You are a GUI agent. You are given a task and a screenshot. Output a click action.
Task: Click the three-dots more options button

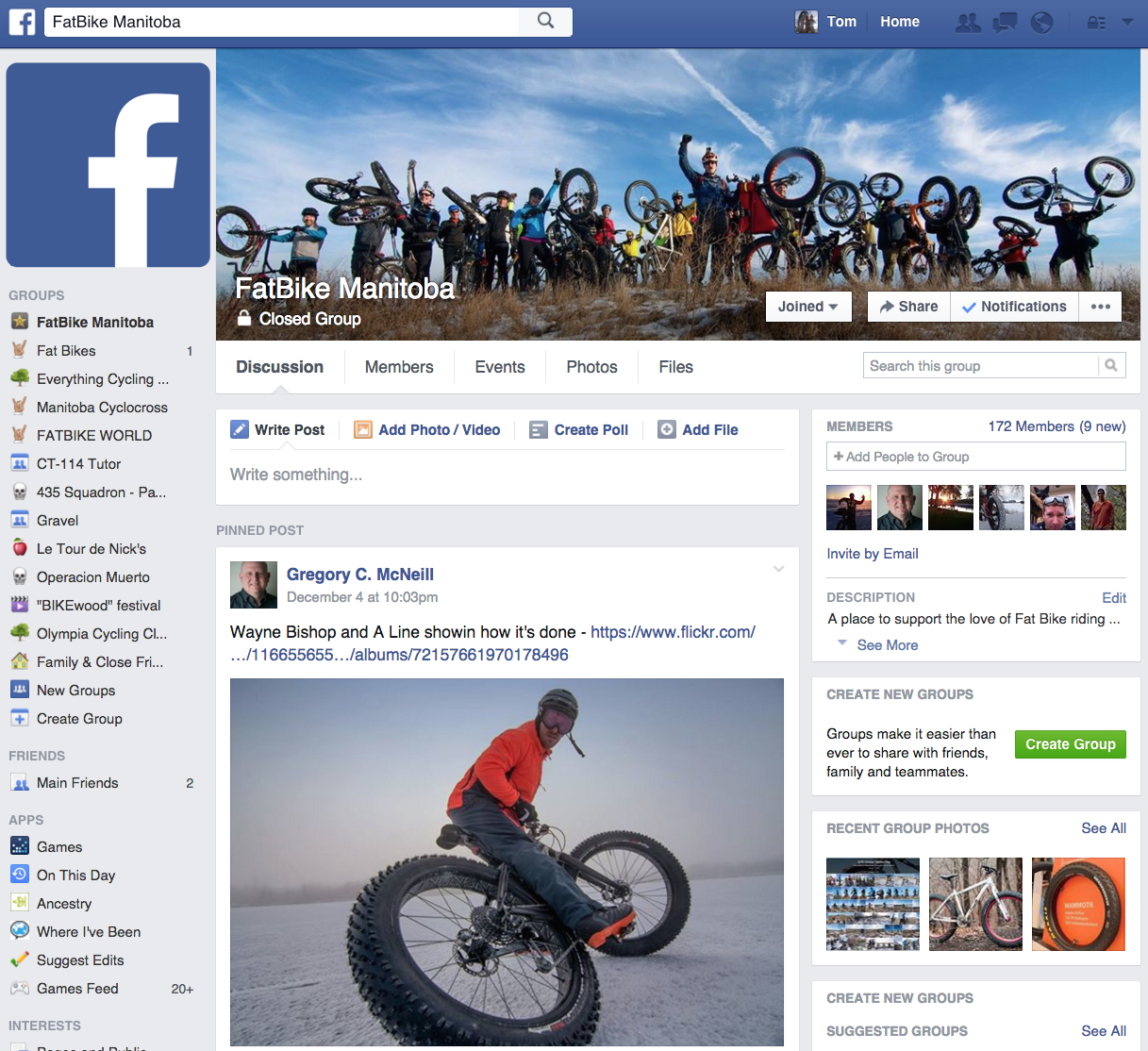coord(1100,307)
